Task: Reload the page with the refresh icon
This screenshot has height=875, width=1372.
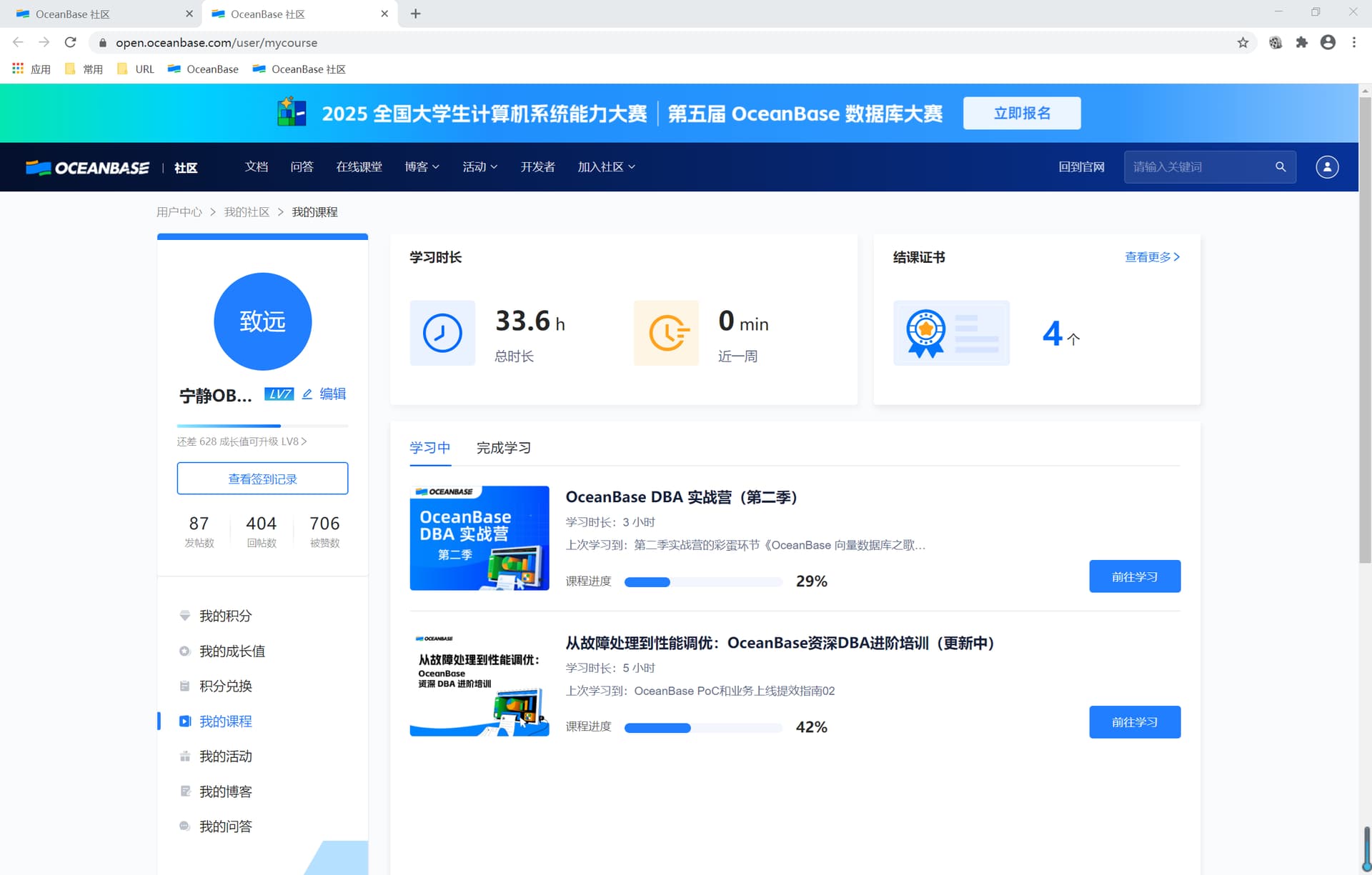Action: (70, 43)
